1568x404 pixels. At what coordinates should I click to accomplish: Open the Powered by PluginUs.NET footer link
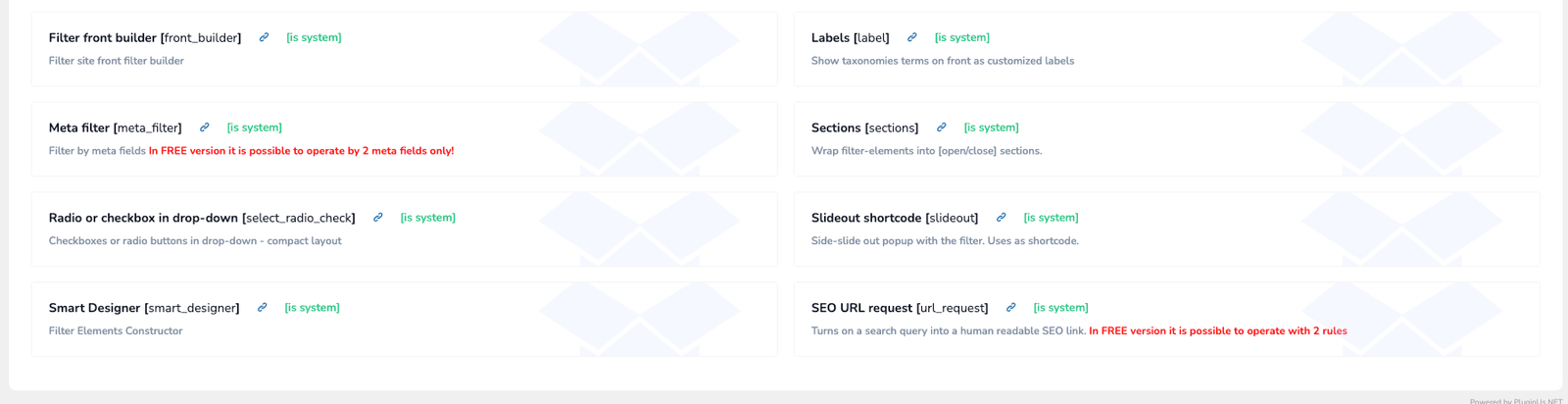[x=1515, y=400]
